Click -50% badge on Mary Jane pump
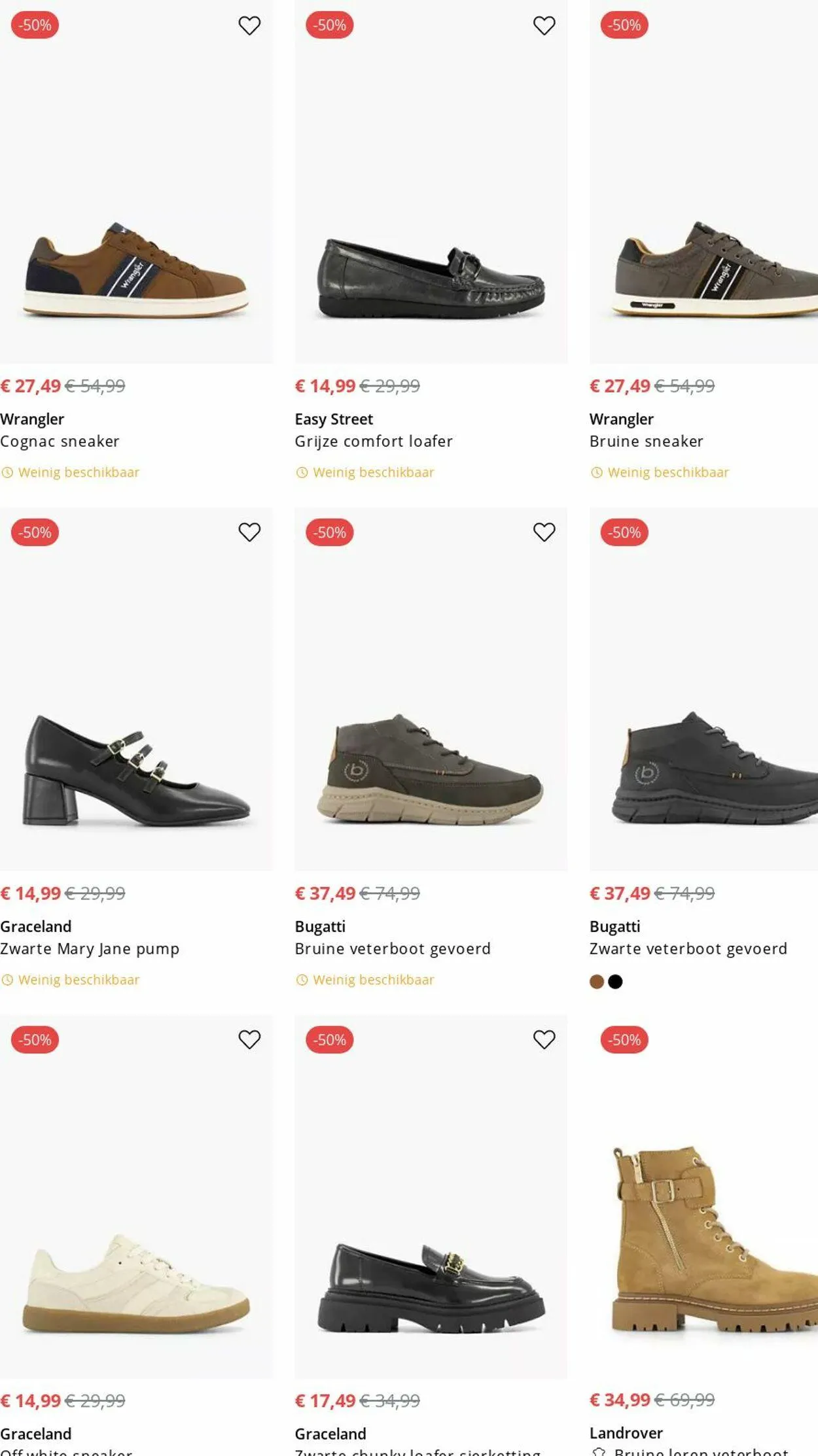 pos(35,532)
